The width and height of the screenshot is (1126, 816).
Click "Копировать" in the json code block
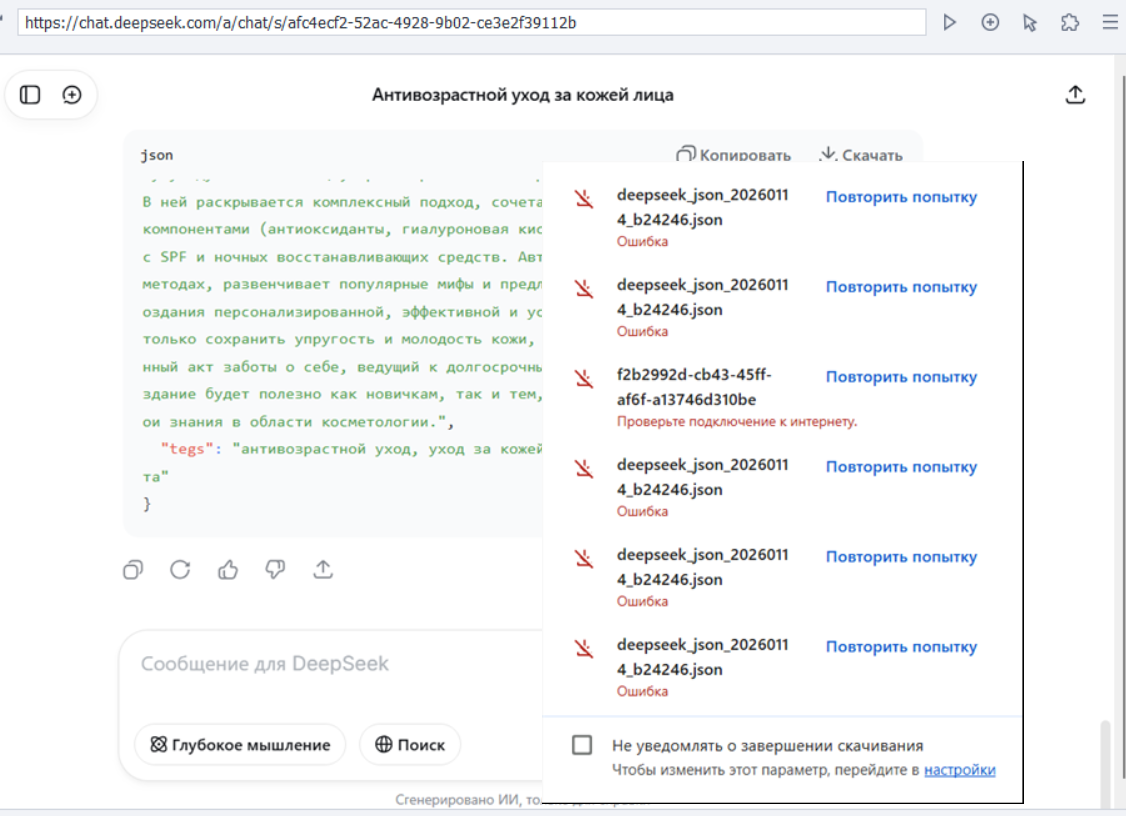pos(734,155)
